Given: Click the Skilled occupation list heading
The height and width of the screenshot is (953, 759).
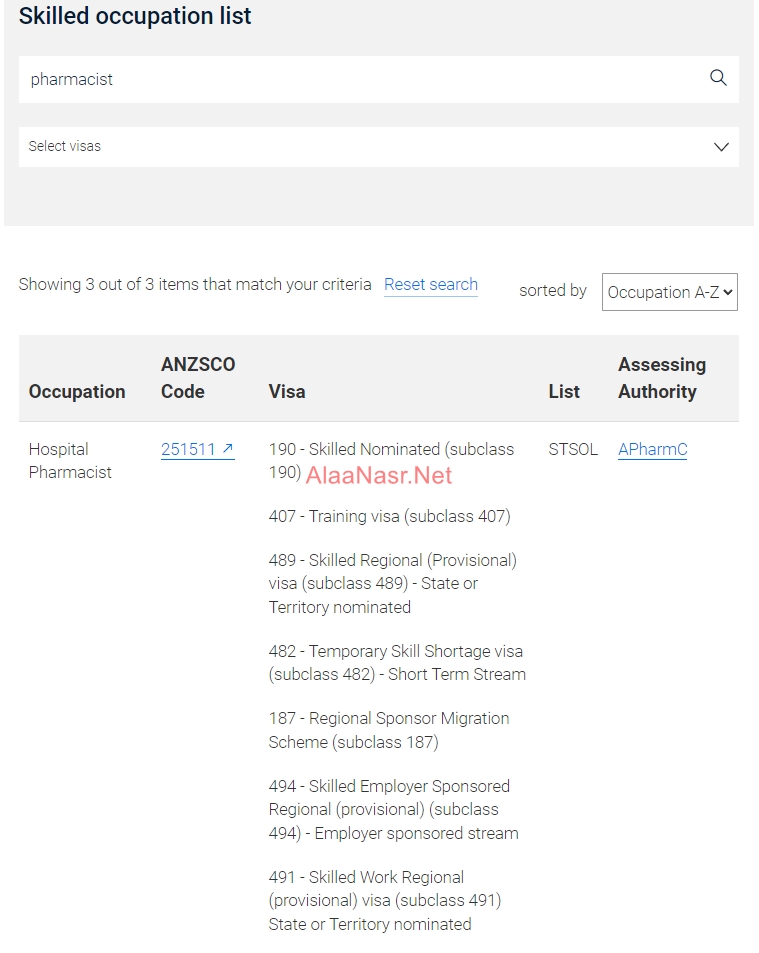Looking at the screenshot, I should pos(135,16).
